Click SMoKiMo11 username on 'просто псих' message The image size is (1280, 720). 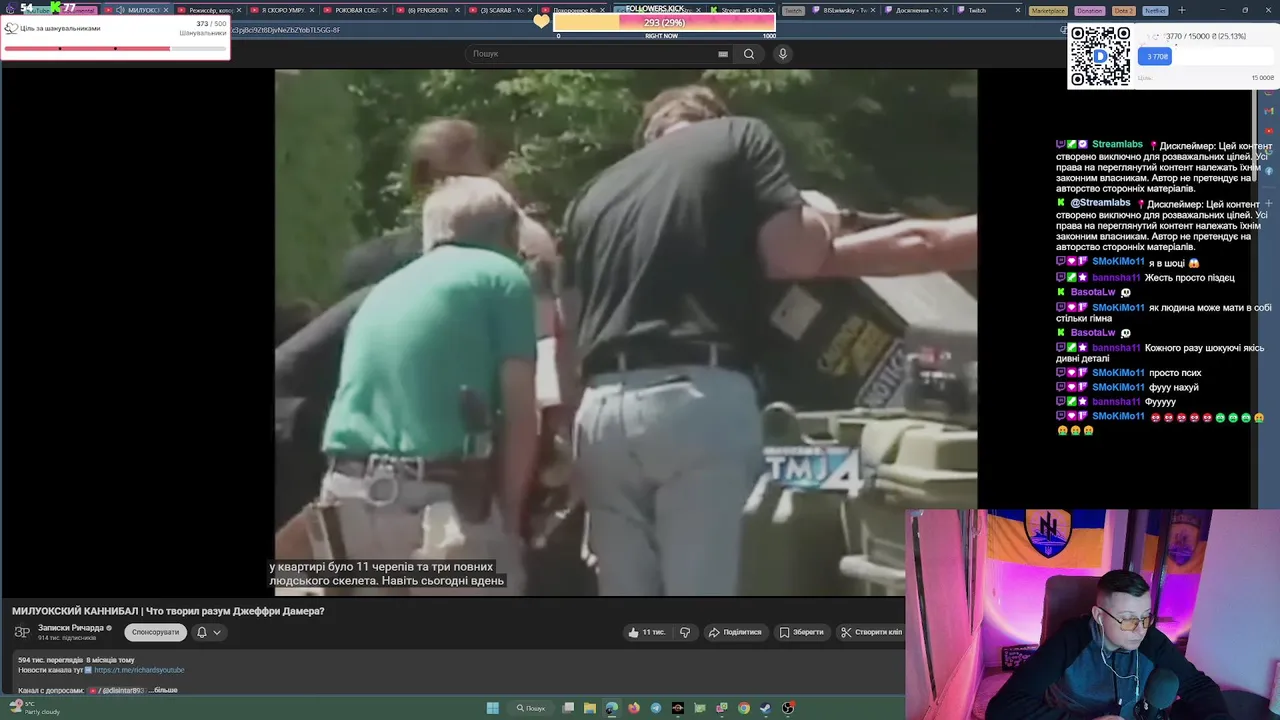coord(1118,373)
